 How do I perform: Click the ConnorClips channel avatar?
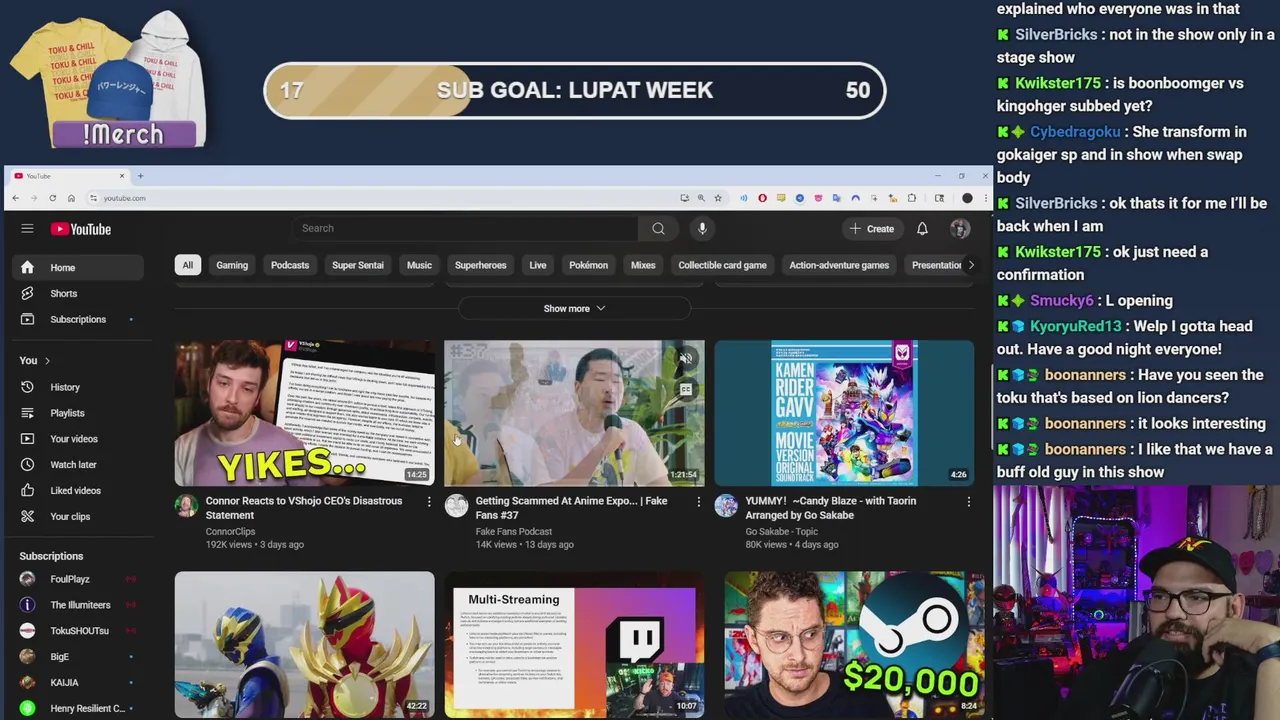pyautogui.click(x=187, y=505)
